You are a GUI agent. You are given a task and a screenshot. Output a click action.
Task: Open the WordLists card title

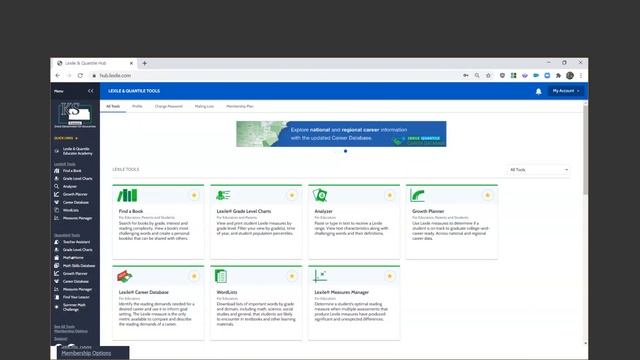(227, 292)
